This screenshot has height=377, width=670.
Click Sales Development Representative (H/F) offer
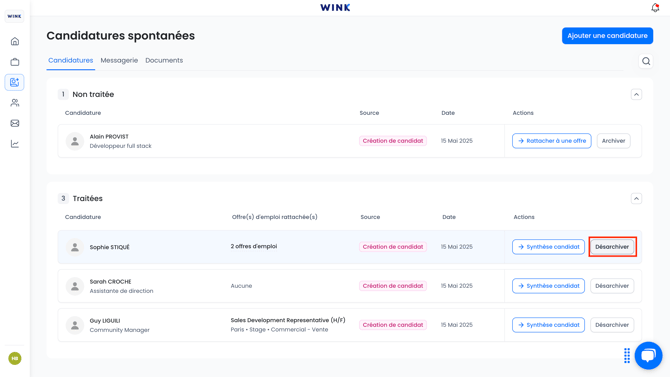tap(288, 320)
